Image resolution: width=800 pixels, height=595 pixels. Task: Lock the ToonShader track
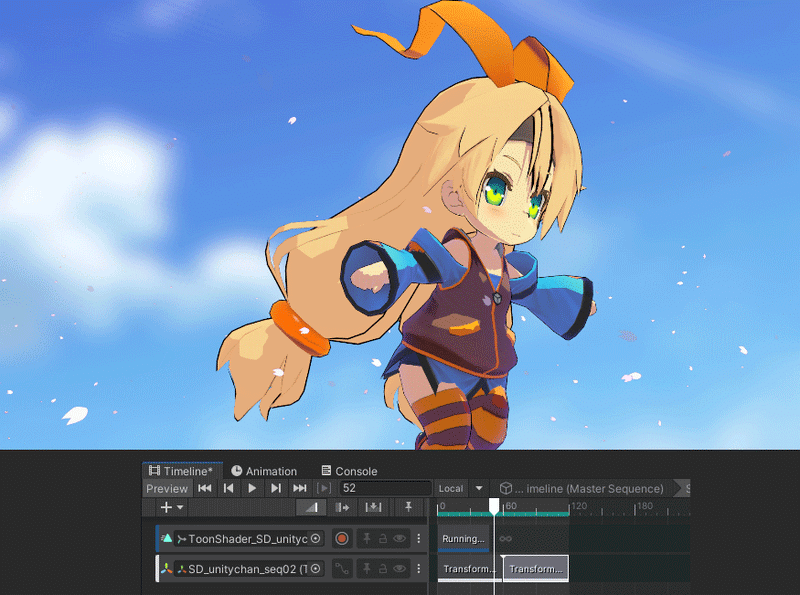coord(383,538)
